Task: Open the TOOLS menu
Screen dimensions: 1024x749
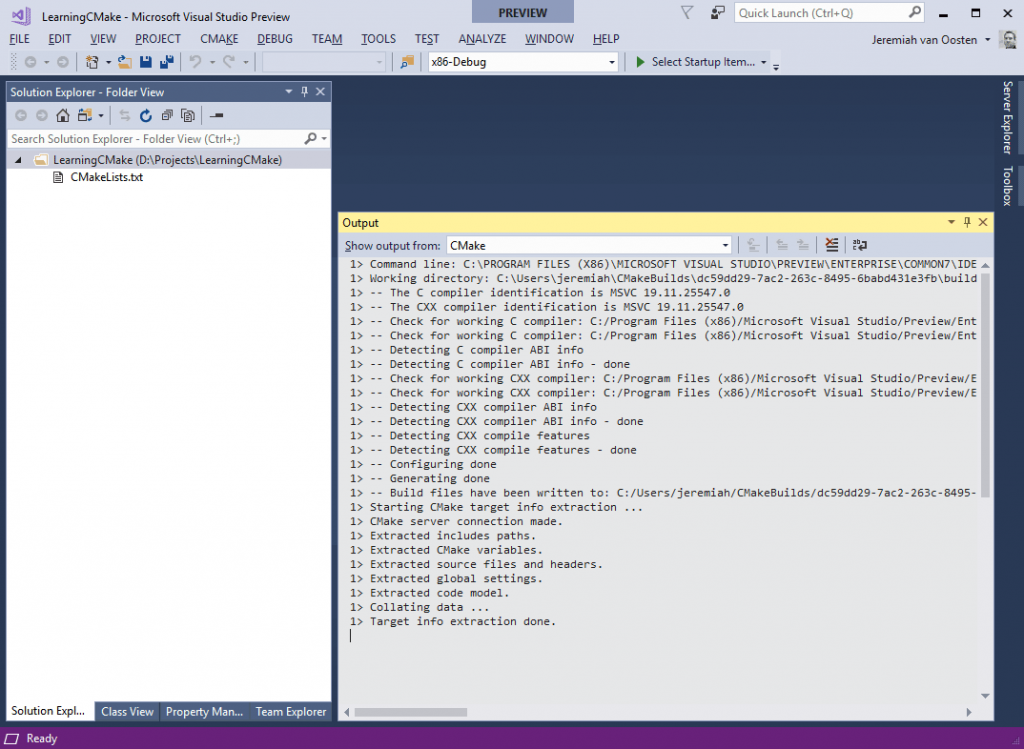Action: pyautogui.click(x=378, y=39)
